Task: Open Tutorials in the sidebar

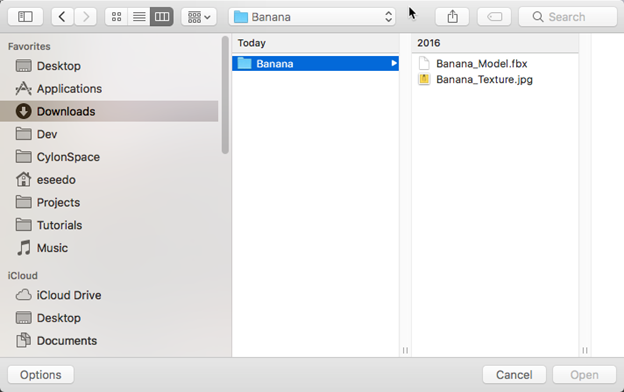Action: [x=109, y=225]
